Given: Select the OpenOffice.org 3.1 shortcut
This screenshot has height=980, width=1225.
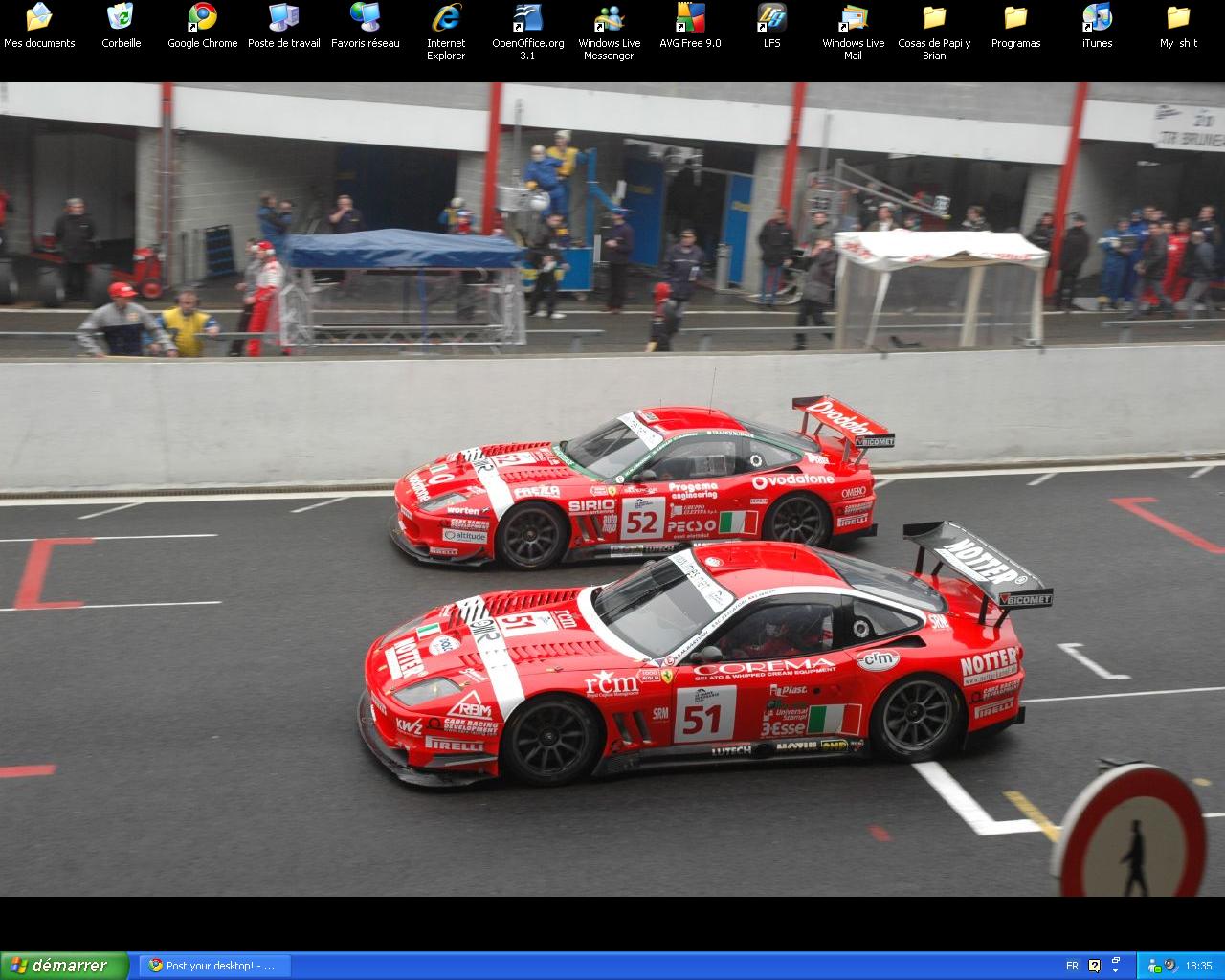Looking at the screenshot, I should (527, 33).
